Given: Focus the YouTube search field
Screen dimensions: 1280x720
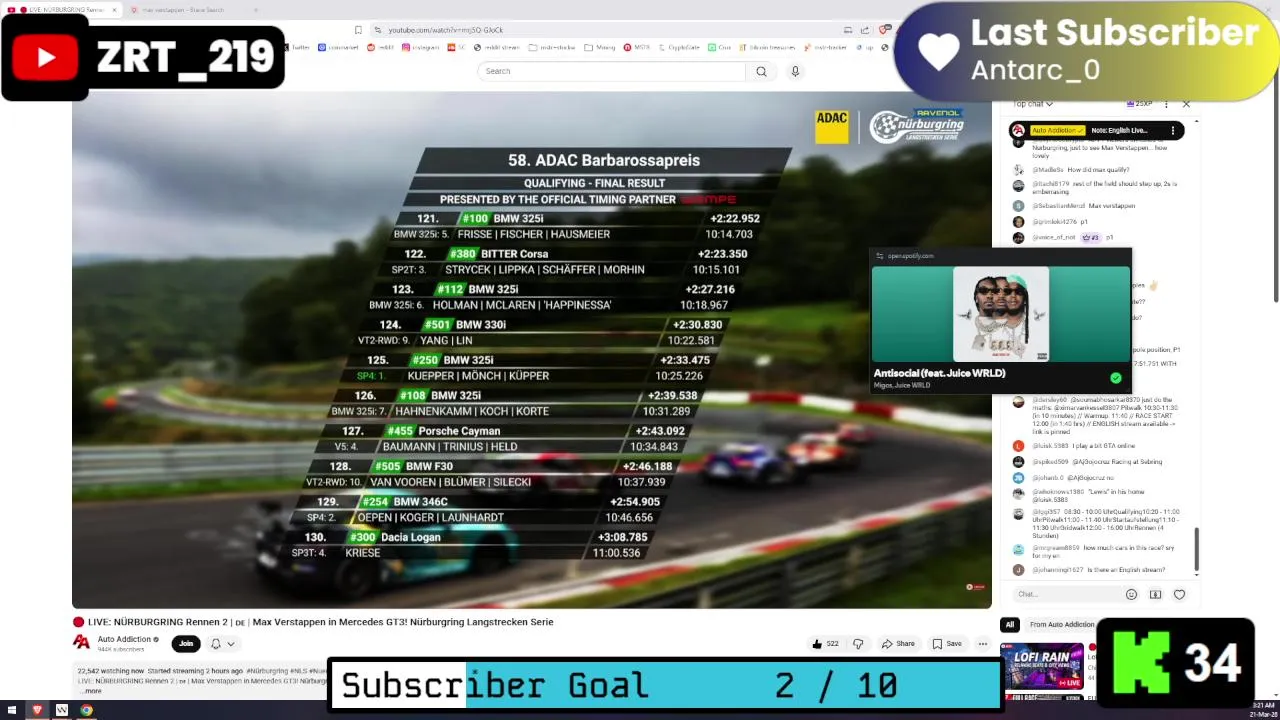Looking at the screenshot, I should tap(611, 71).
